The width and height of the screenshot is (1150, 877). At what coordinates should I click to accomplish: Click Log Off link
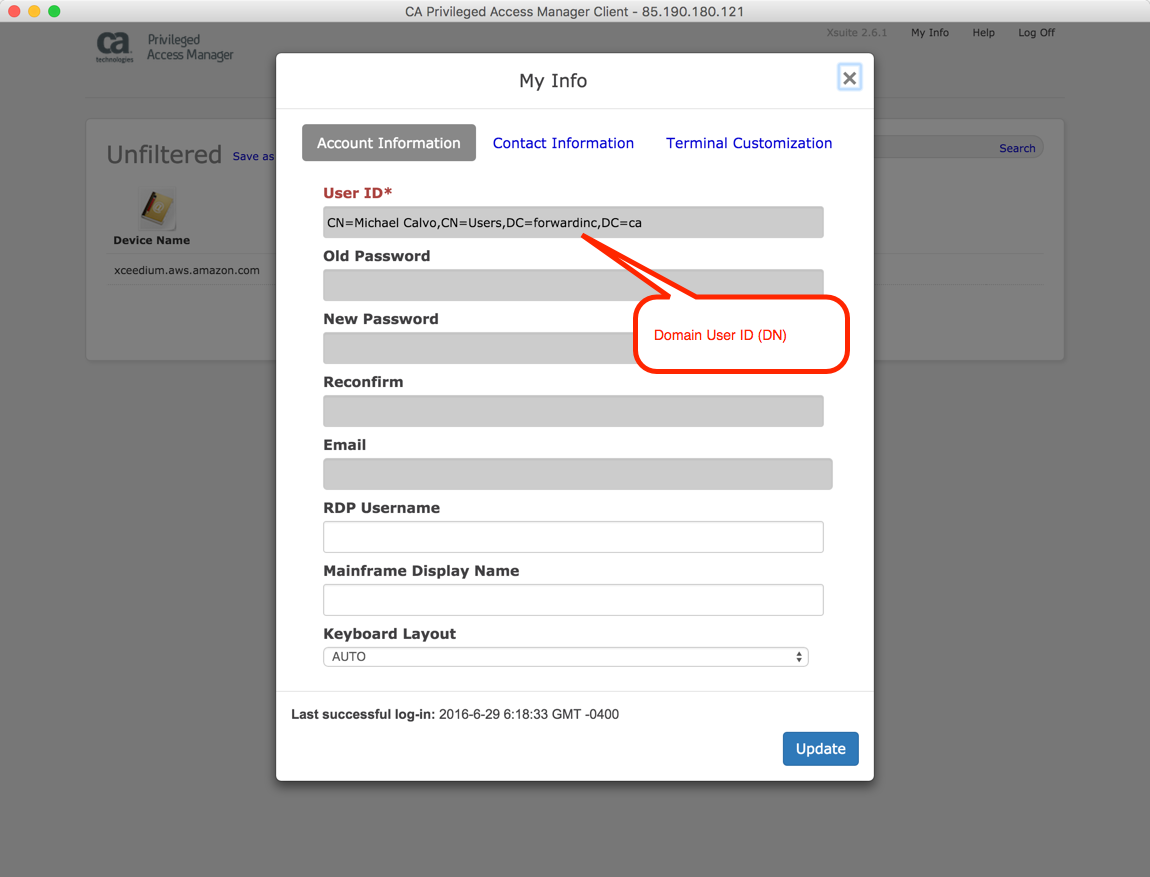(x=1036, y=33)
